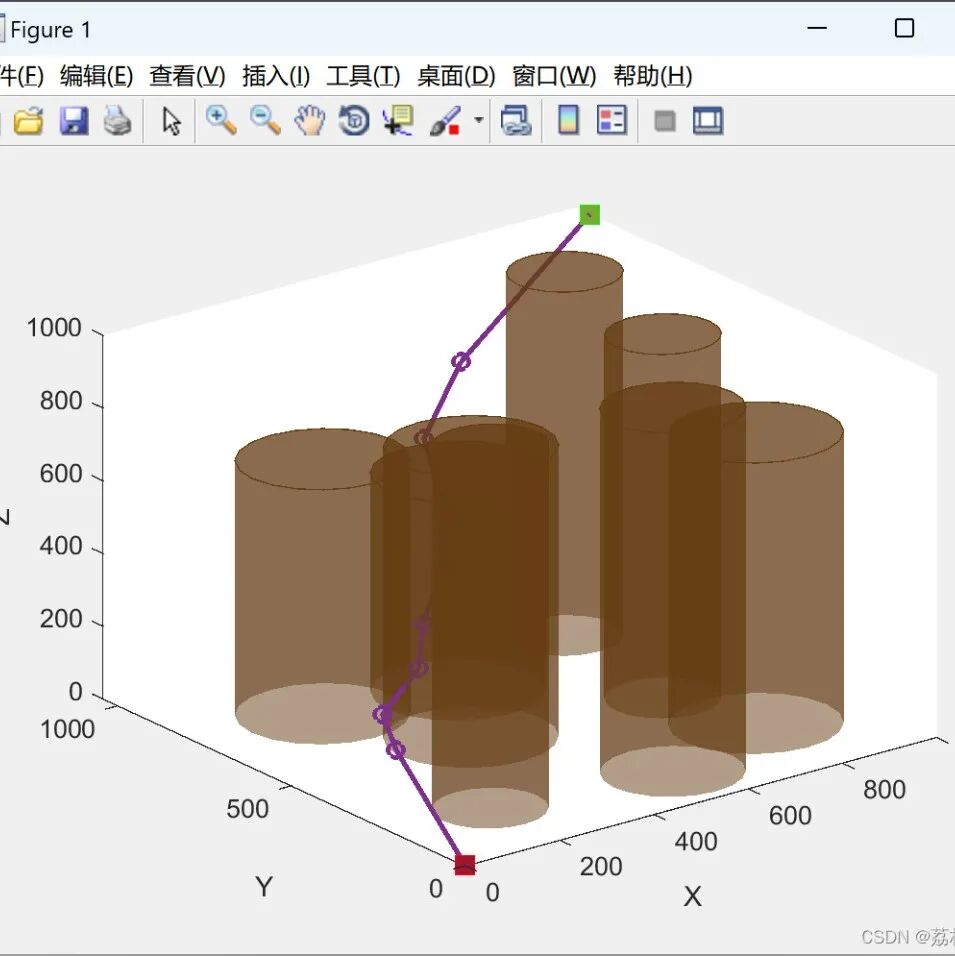Insert a colorbar
The image size is (955, 956).
click(x=568, y=120)
